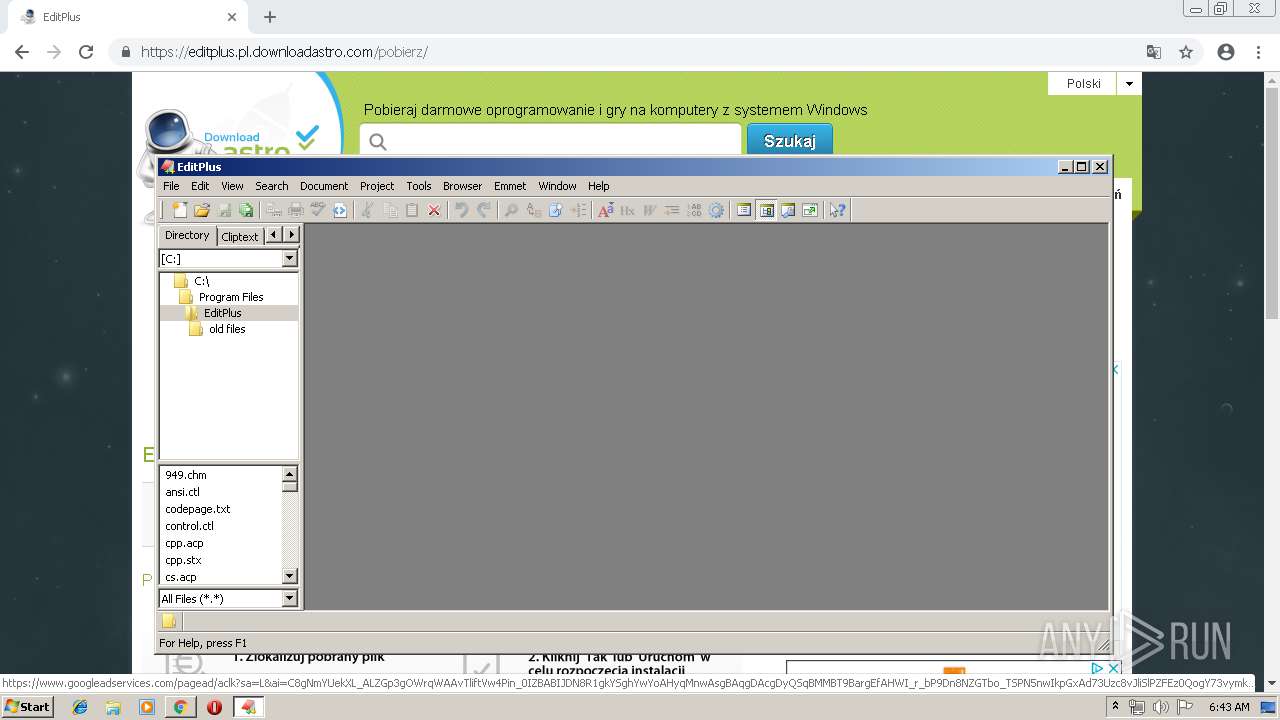1280x720 pixels.
Task: Select cpp.acp in the file list
Action: point(185,543)
